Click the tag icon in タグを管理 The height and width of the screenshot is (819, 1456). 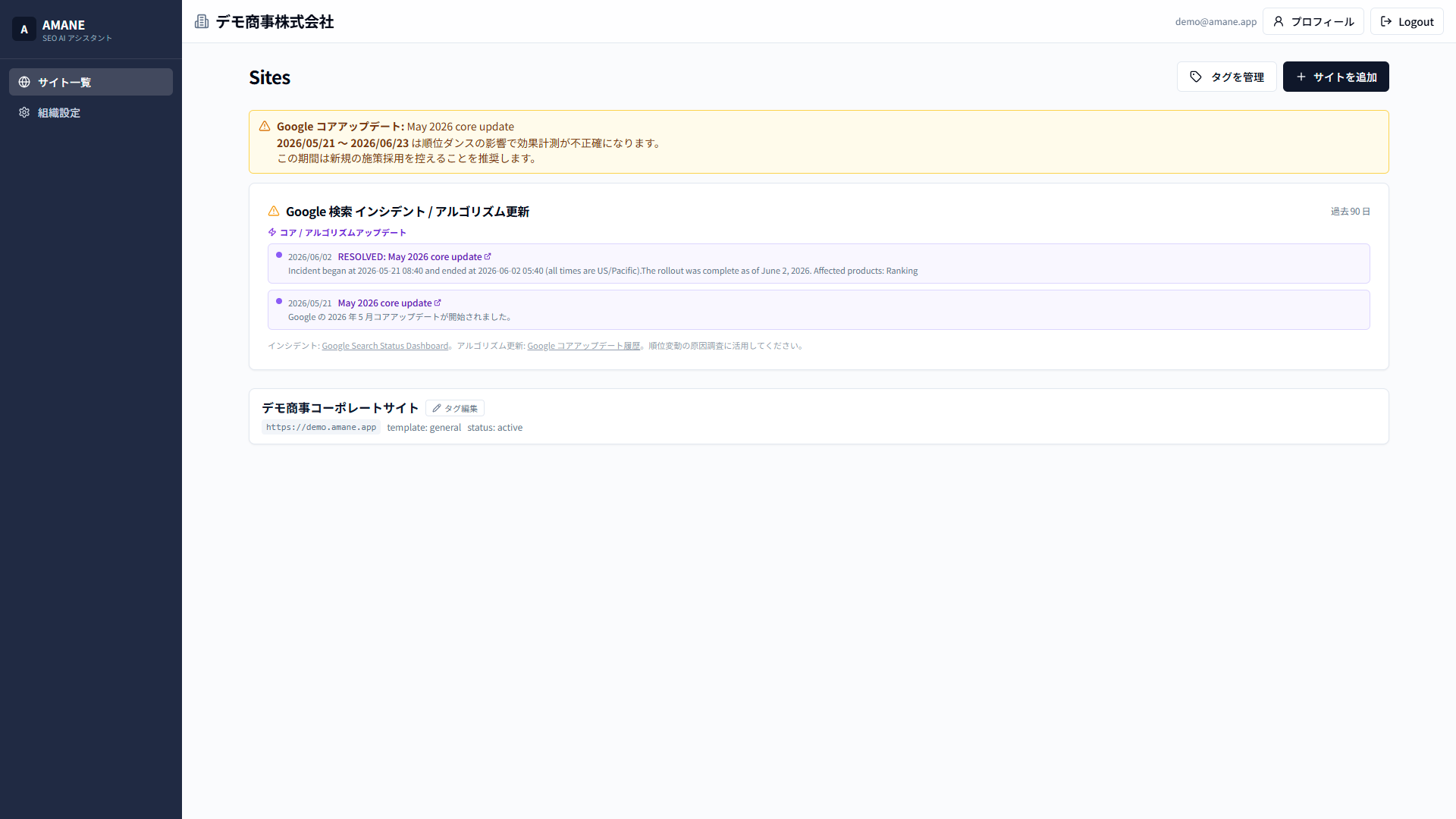(1196, 77)
